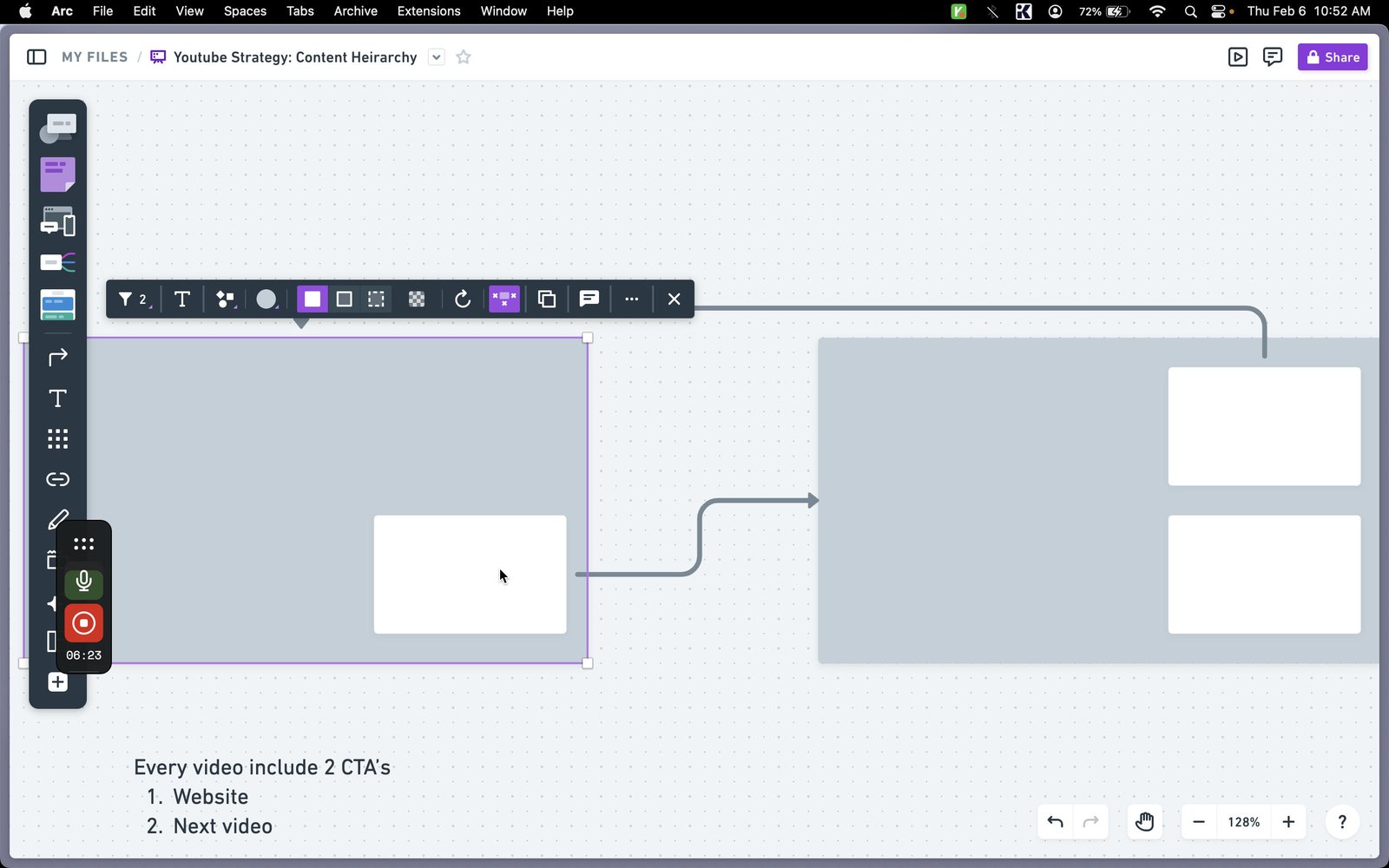Stop the screen recording
This screenshot has height=868, width=1389.
(84, 623)
